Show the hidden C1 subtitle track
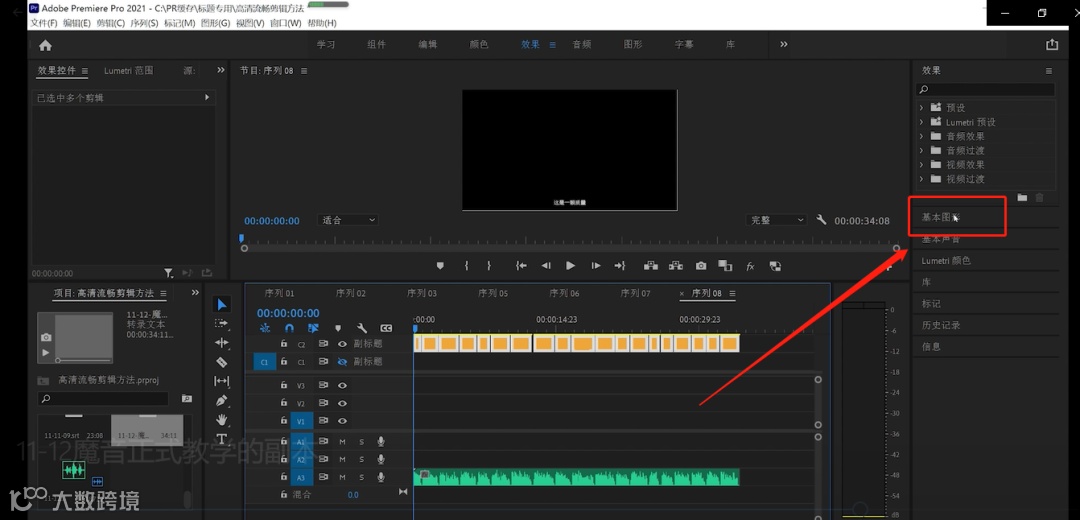 pos(342,362)
